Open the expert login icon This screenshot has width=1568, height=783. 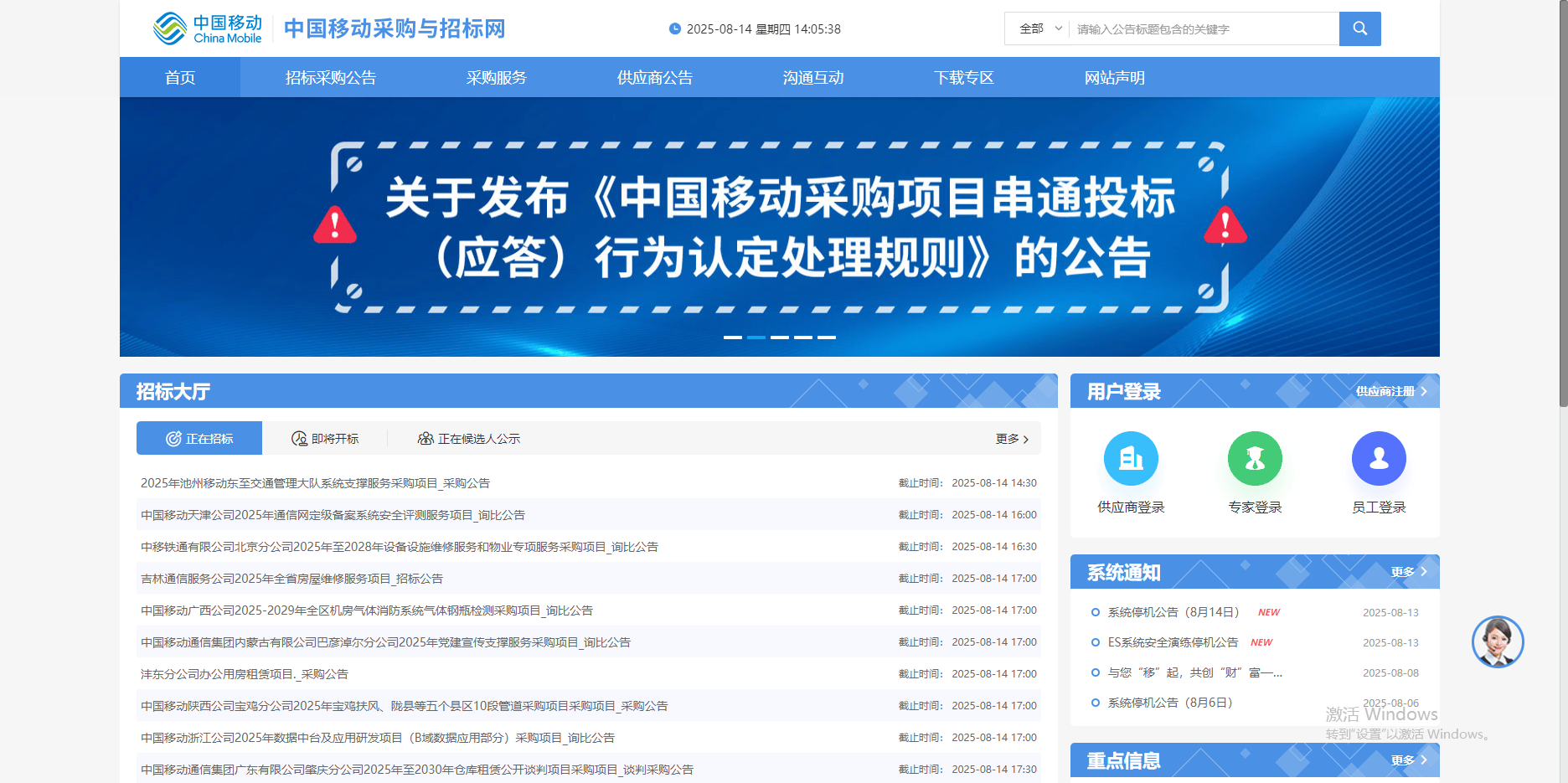(x=1255, y=459)
